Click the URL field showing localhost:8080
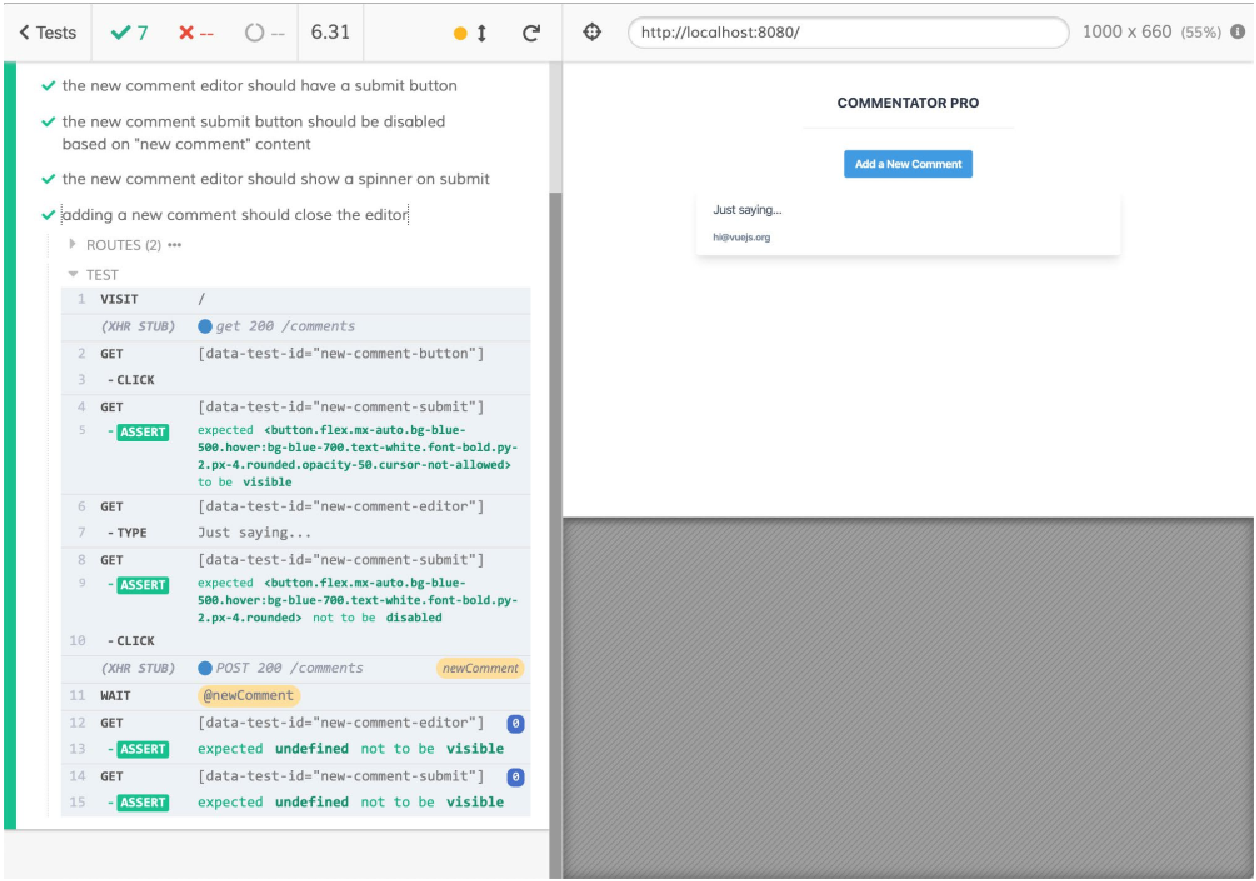The width and height of the screenshot is (1256, 881). (x=848, y=32)
